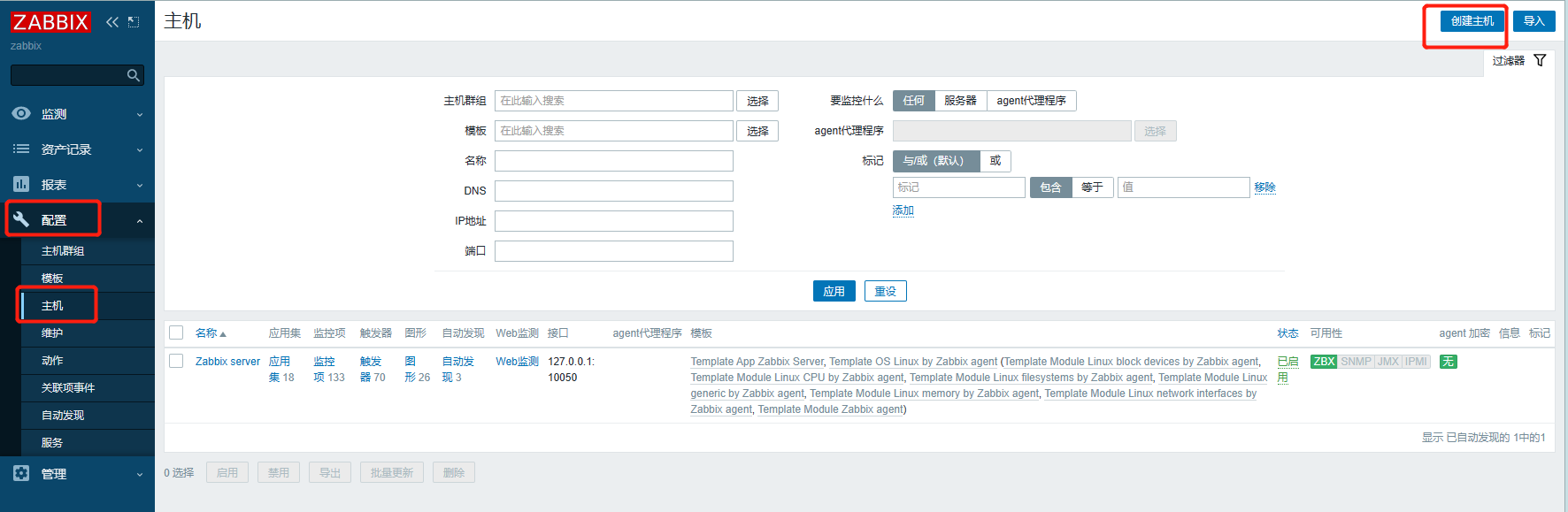Click the gear icon for 管理
This screenshot has height=512, width=1568.
(x=21, y=473)
